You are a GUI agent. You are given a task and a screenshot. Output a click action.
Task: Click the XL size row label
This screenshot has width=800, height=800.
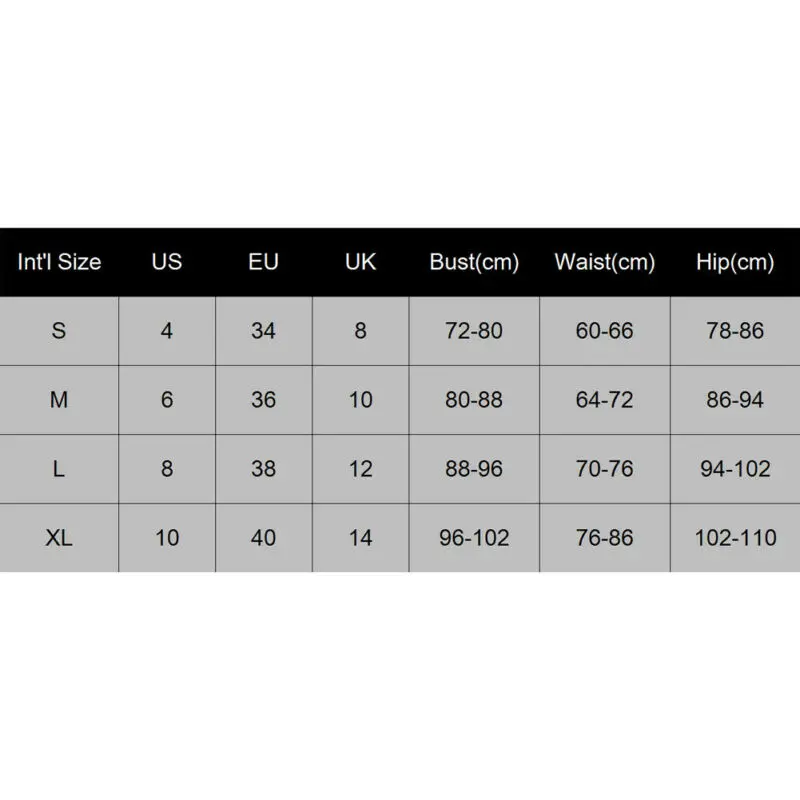pyautogui.click(x=59, y=538)
